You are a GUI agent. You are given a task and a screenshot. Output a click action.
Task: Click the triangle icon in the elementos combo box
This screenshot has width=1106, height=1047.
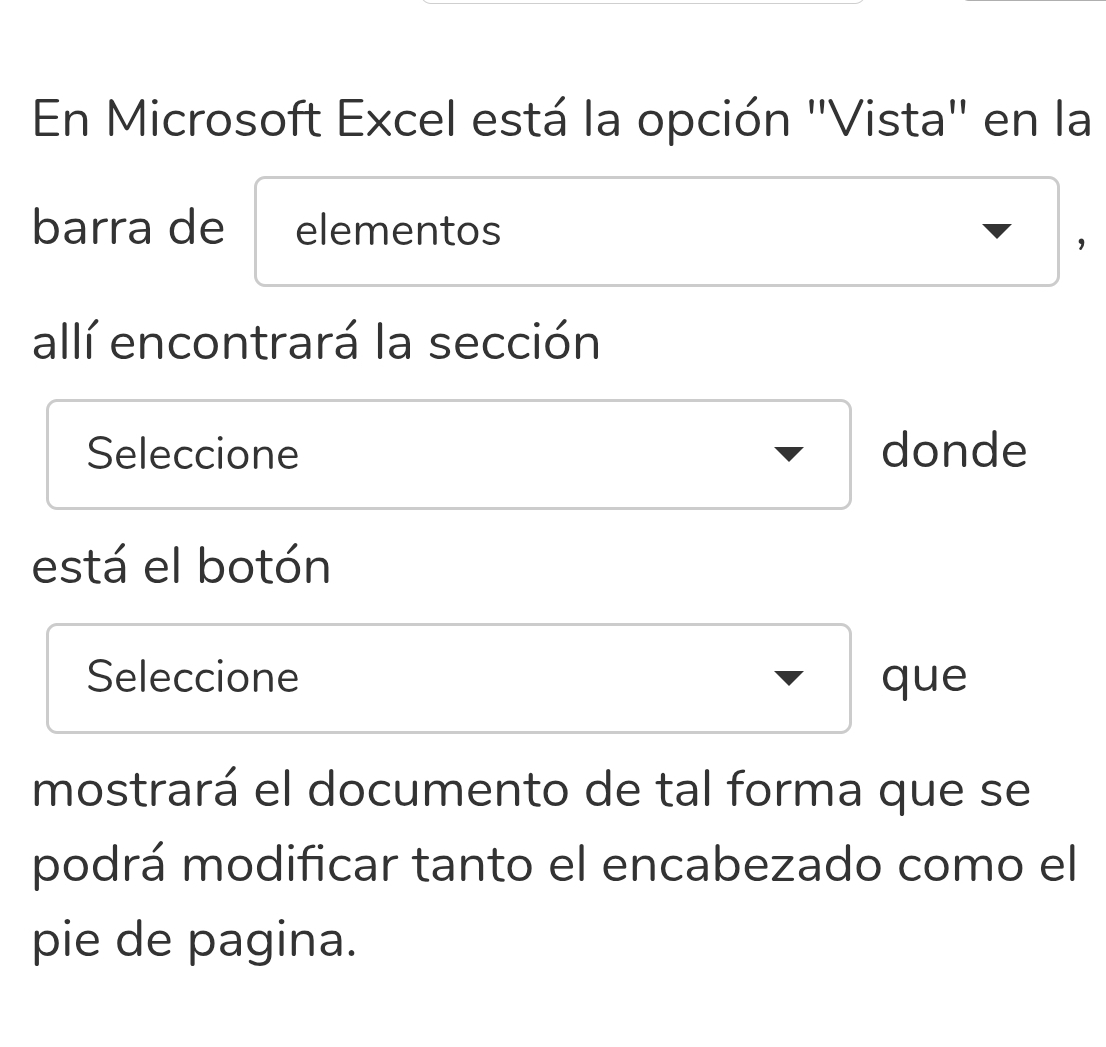pyautogui.click(x=997, y=231)
